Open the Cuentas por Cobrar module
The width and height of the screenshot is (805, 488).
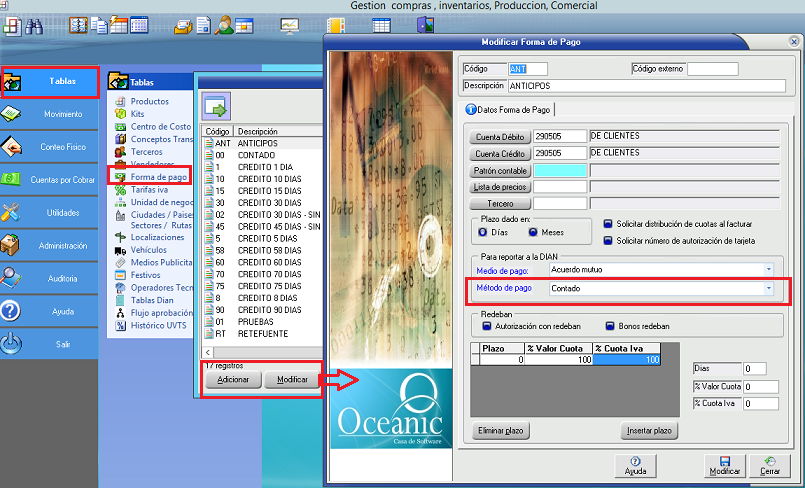[x=50, y=179]
